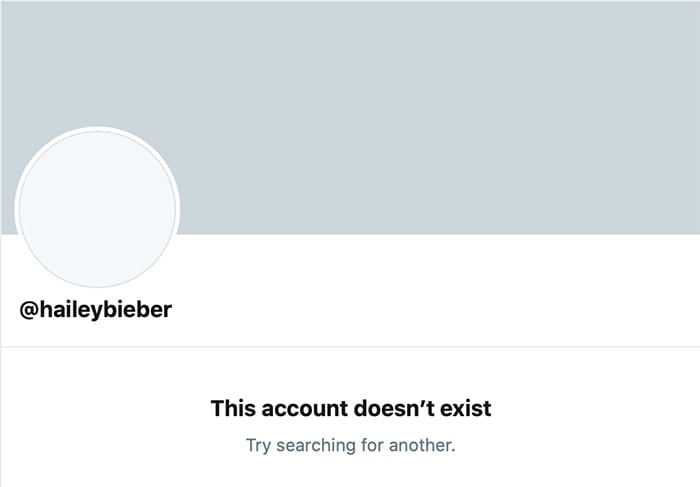Image resolution: width=700 pixels, height=487 pixels.
Task: Select the @haileybieber handle text
Action: pos(96,310)
